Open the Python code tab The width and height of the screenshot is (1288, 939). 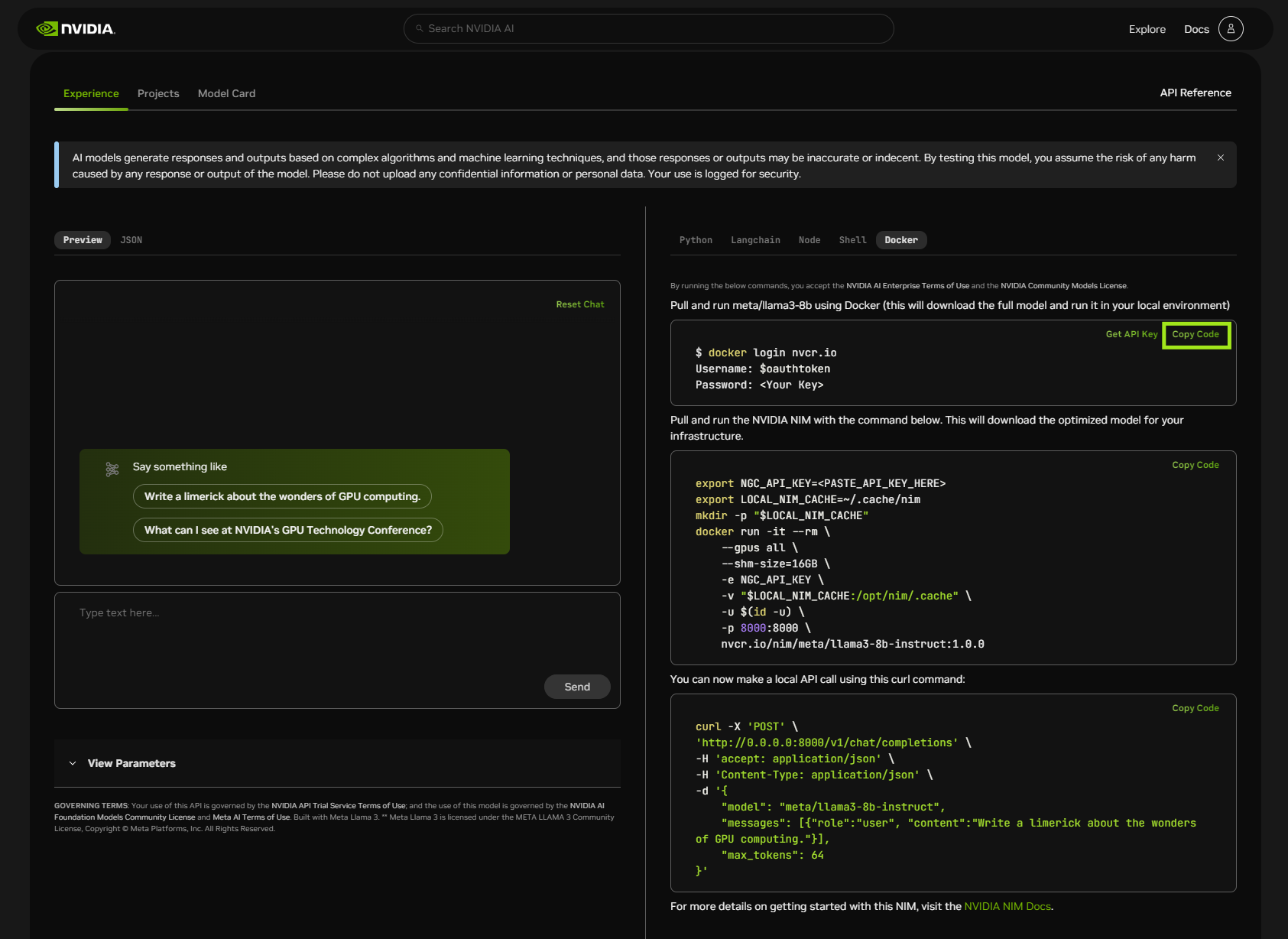tap(696, 240)
